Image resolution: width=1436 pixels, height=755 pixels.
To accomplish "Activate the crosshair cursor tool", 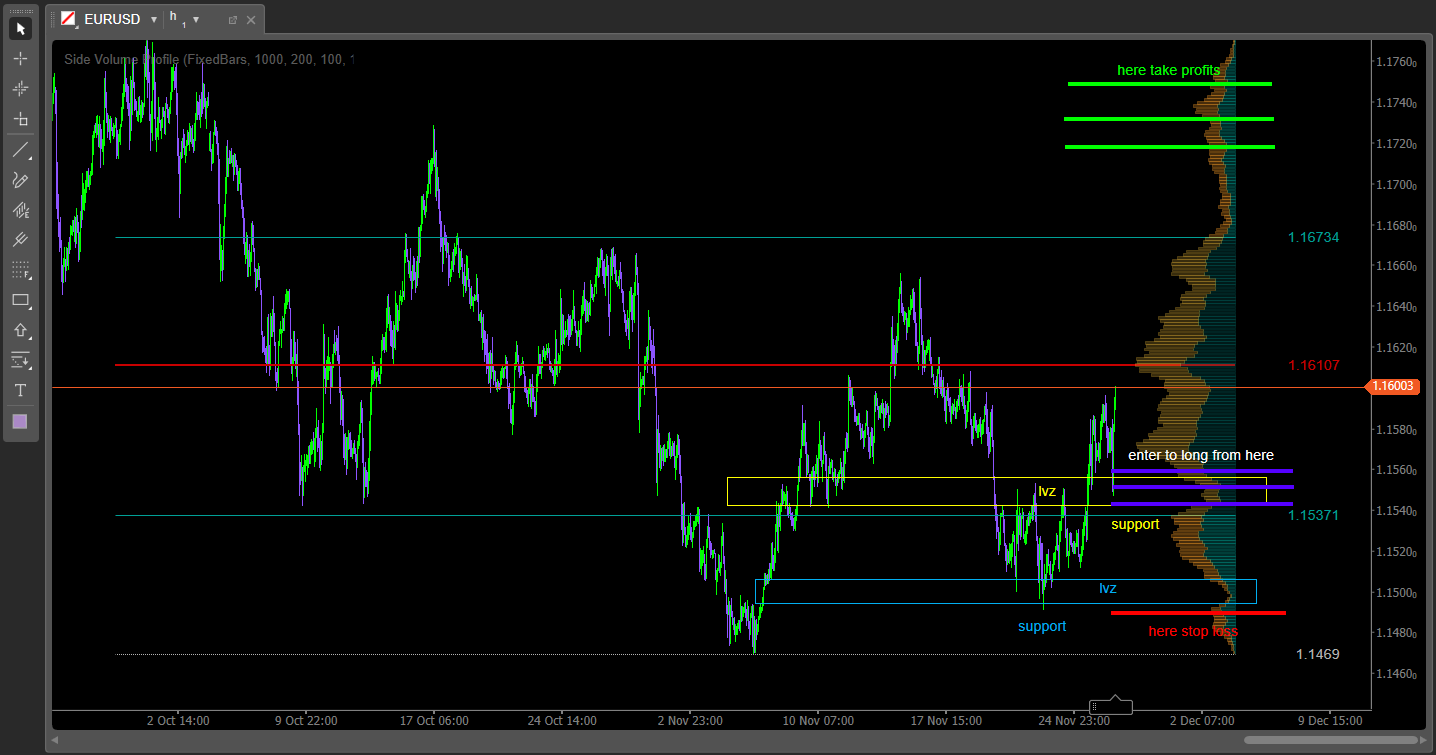I will (20, 59).
